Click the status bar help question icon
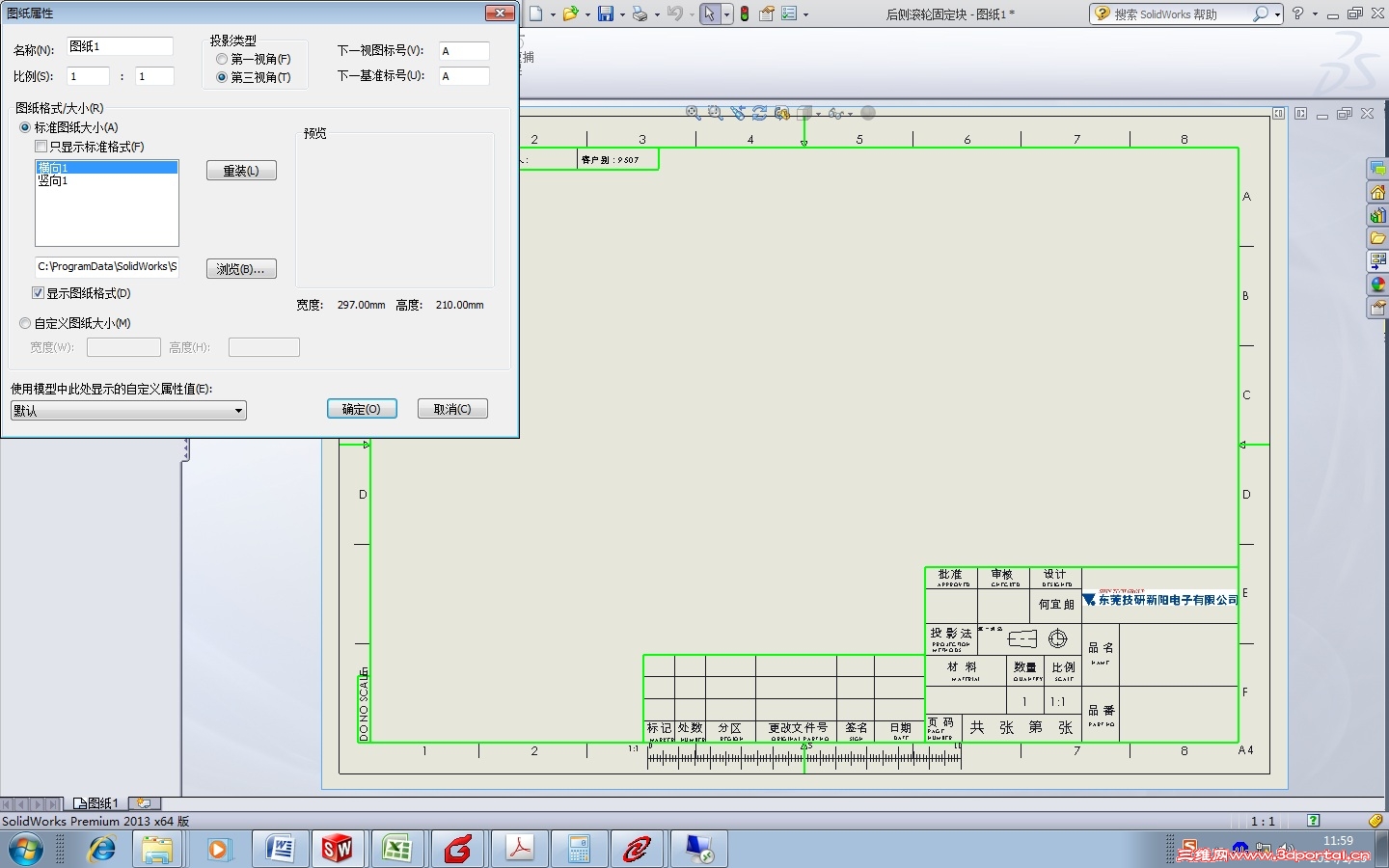 1313,821
